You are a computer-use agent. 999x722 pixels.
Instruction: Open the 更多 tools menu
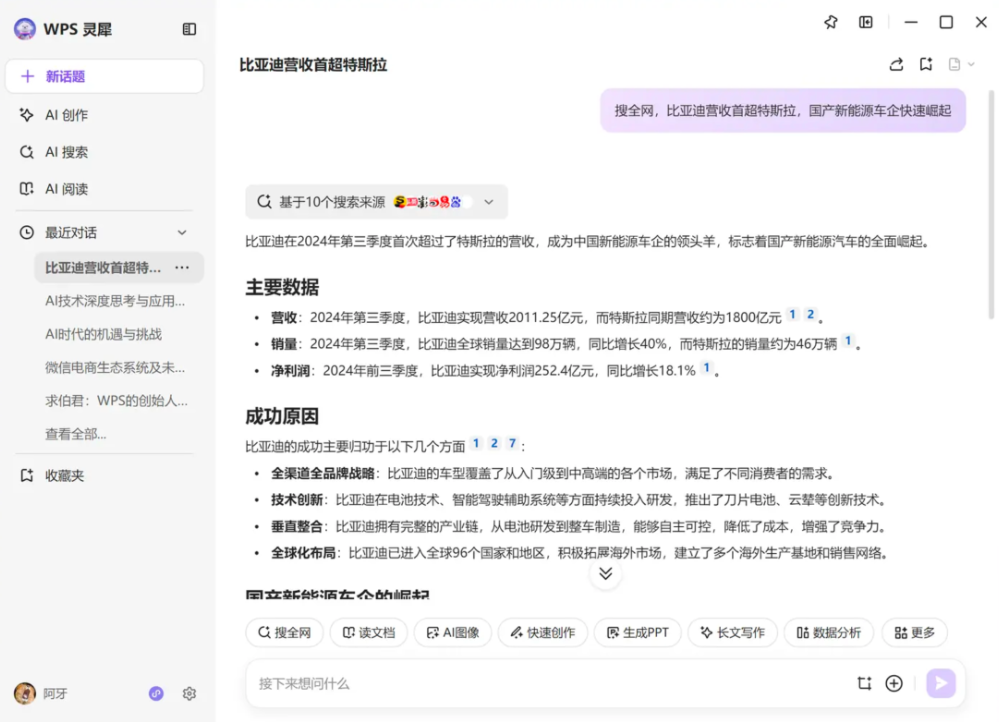(x=914, y=633)
